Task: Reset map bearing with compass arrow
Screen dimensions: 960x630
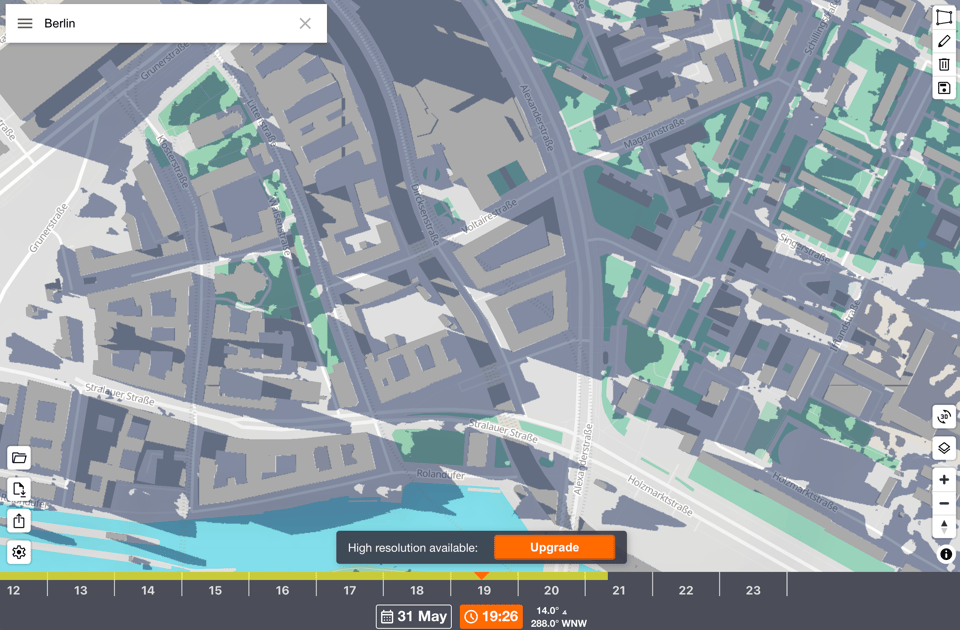Action: [944, 527]
